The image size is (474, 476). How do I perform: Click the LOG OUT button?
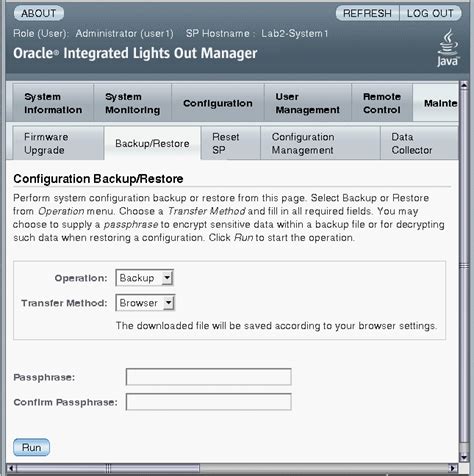pos(430,13)
